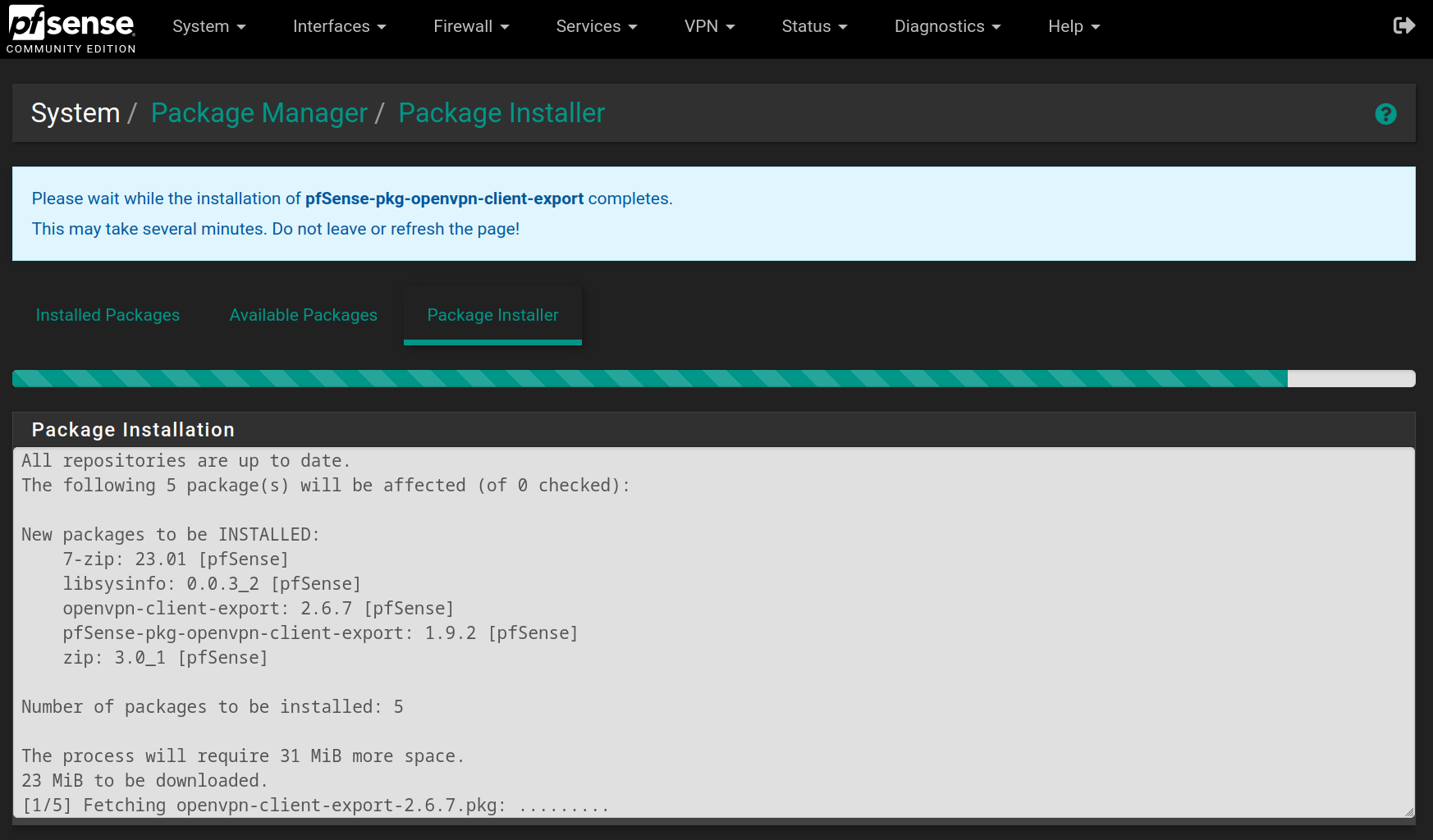Viewport: 1433px width, 840px height.
Task: Click 'Number of packages to be installed: 5'
Action: click(213, 707)
